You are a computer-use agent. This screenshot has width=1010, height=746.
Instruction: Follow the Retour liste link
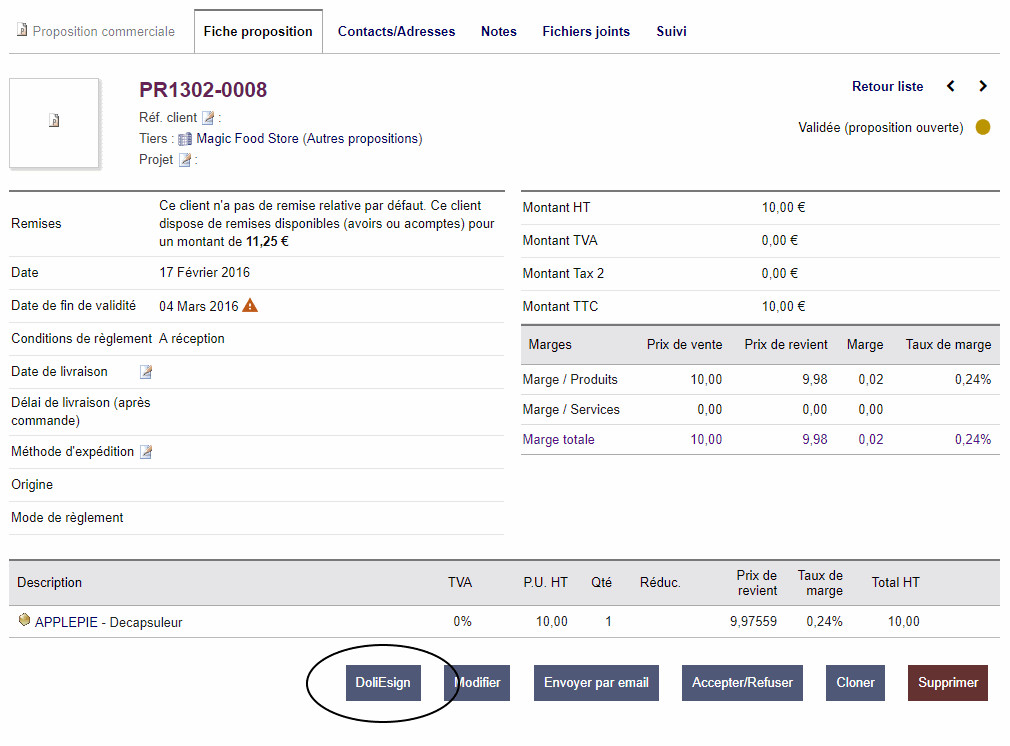[x=887, y=87]
